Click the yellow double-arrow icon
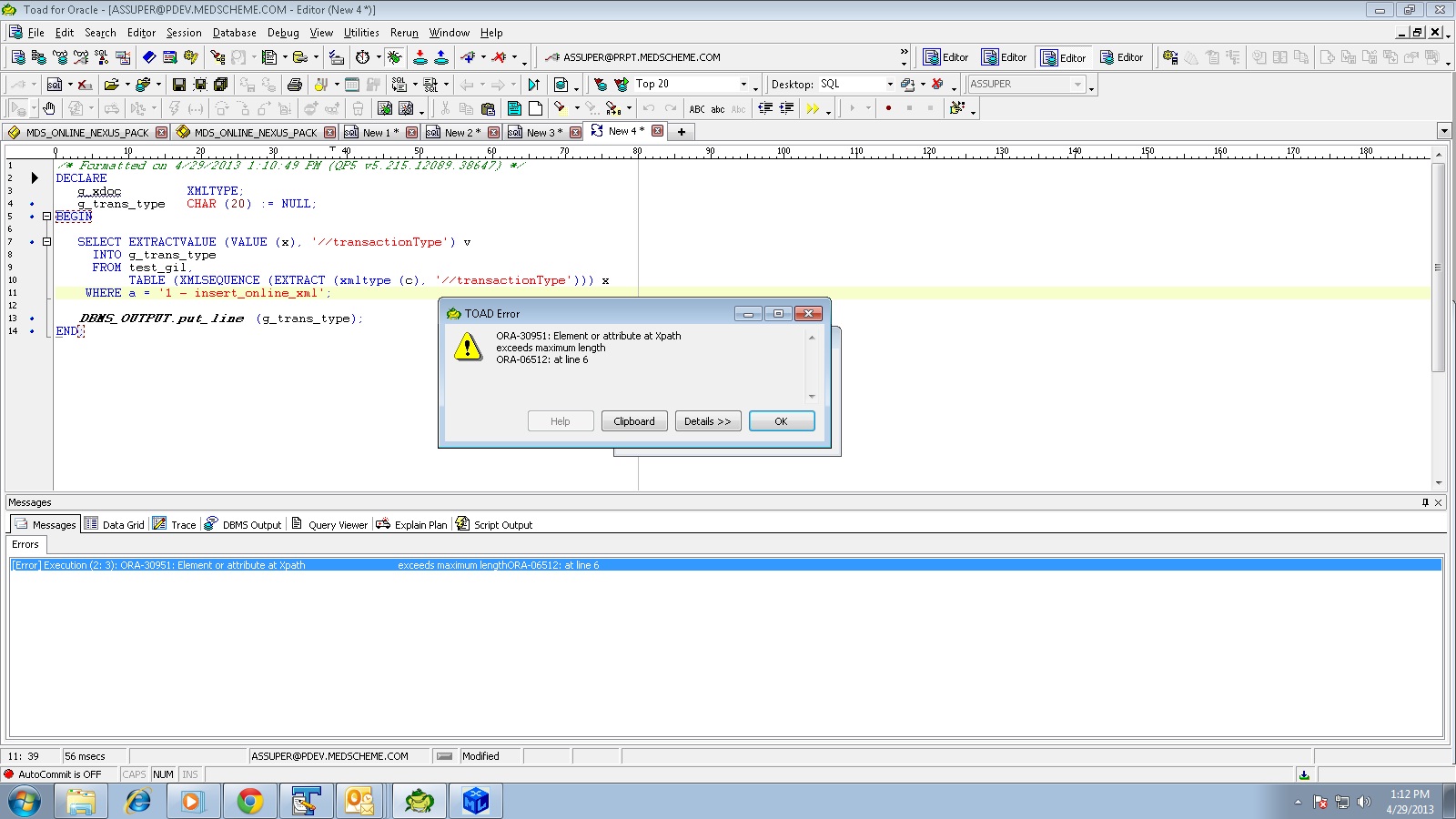1456x819 pixels. [813, 108]
